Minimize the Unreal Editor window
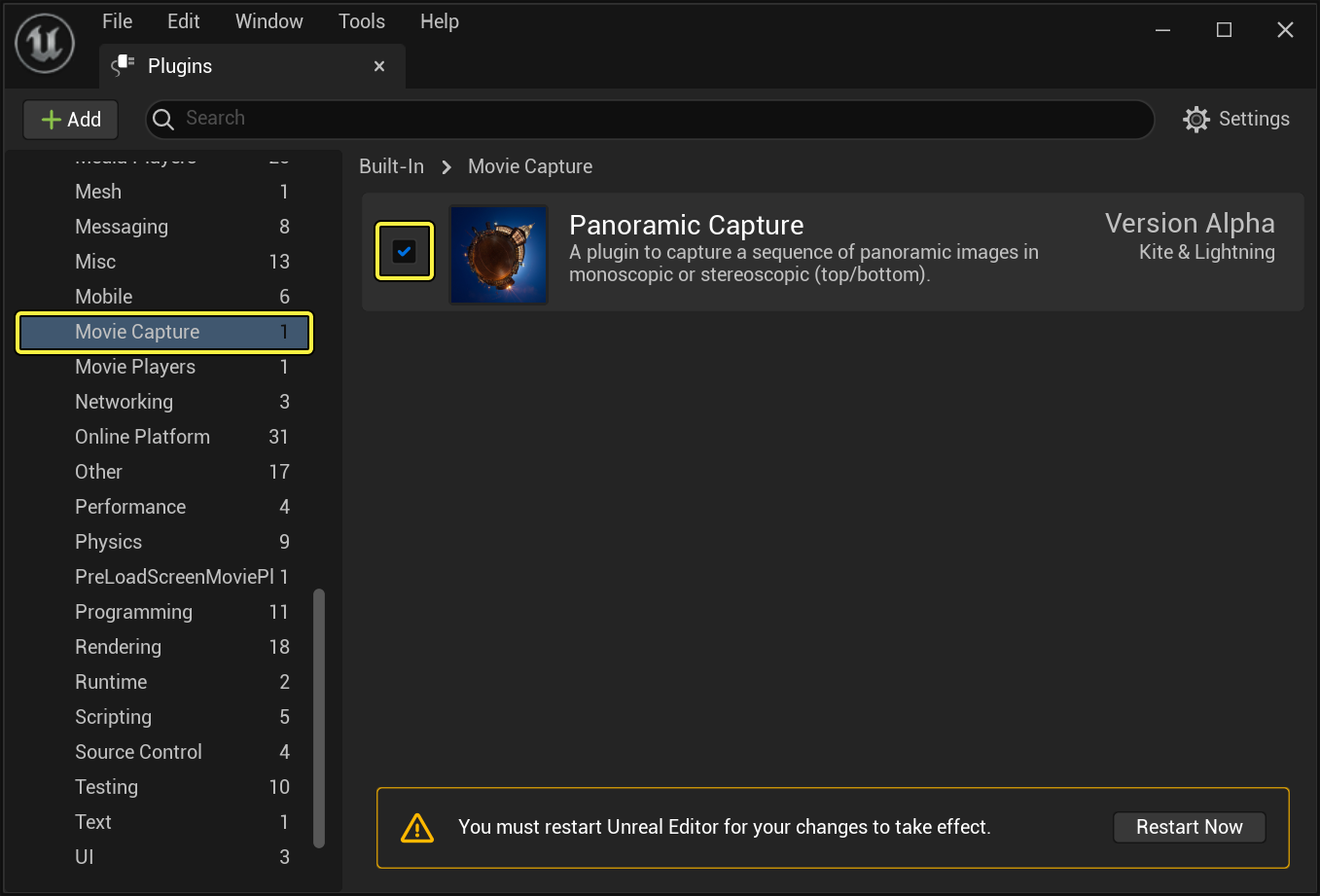1320x896 pixels. [x=1162, y=30]
